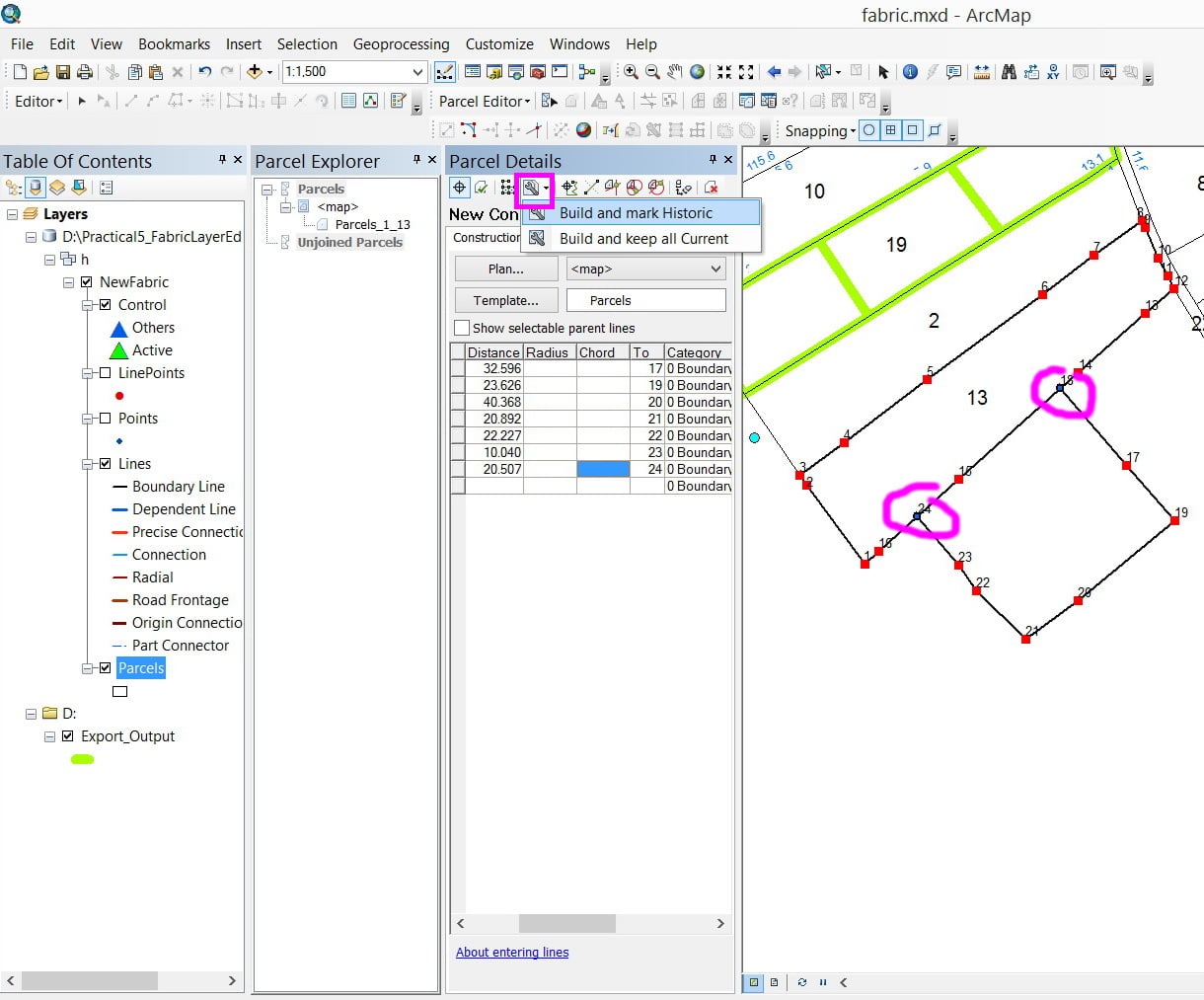Save the map document

tap(63, 72)
